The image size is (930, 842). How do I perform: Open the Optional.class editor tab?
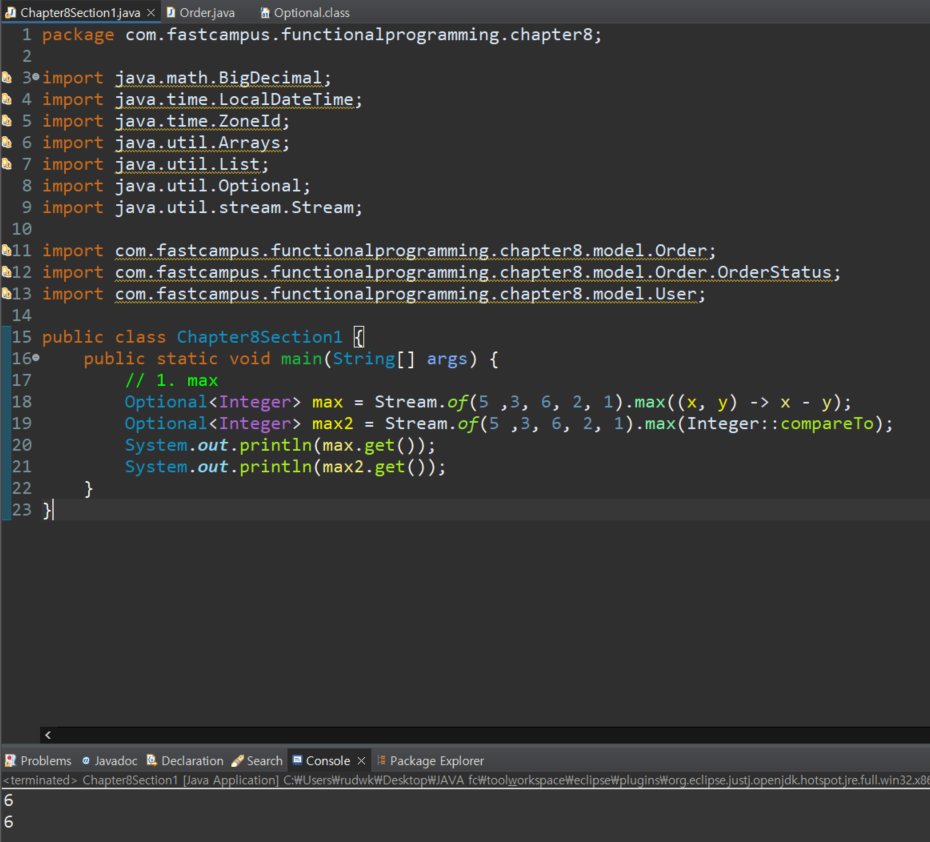(x=311, y=12)
